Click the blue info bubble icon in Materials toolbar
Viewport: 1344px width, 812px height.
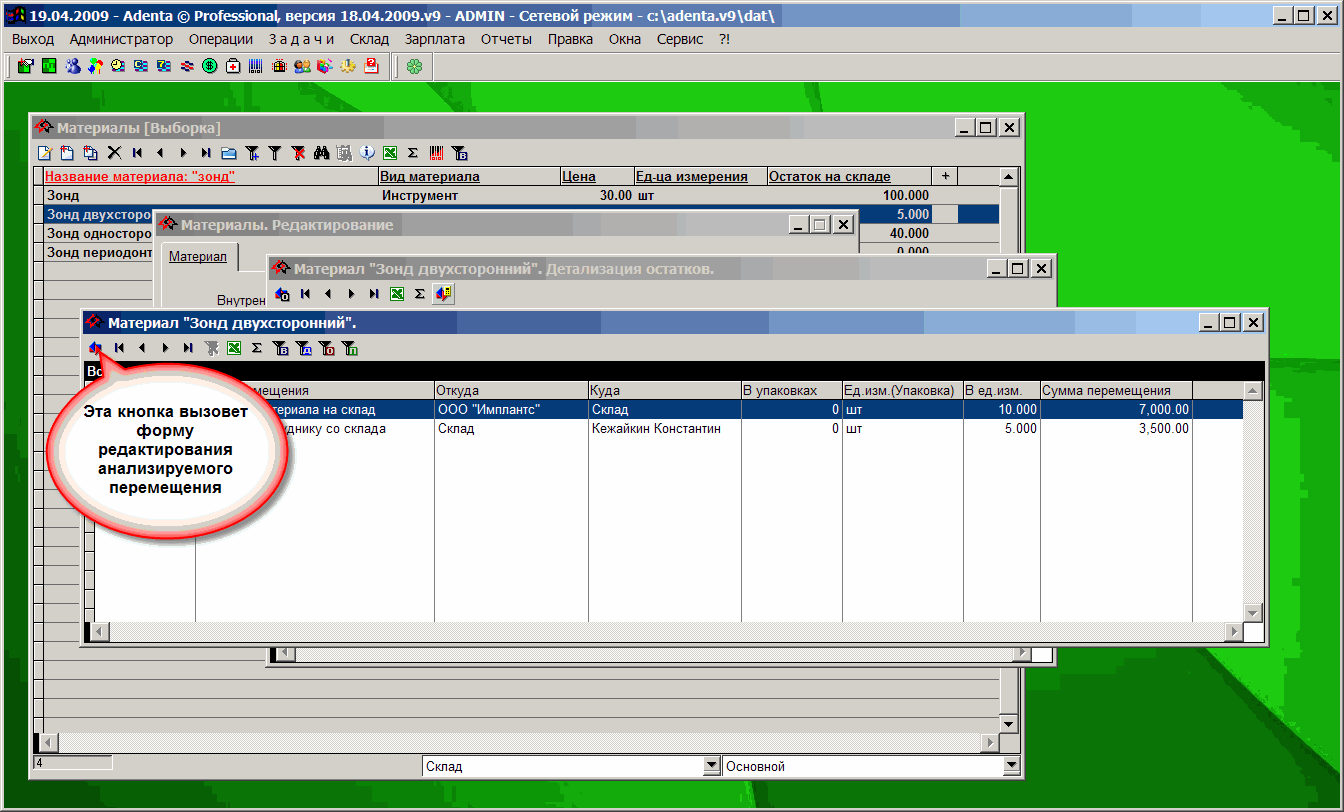coord(367,153)
